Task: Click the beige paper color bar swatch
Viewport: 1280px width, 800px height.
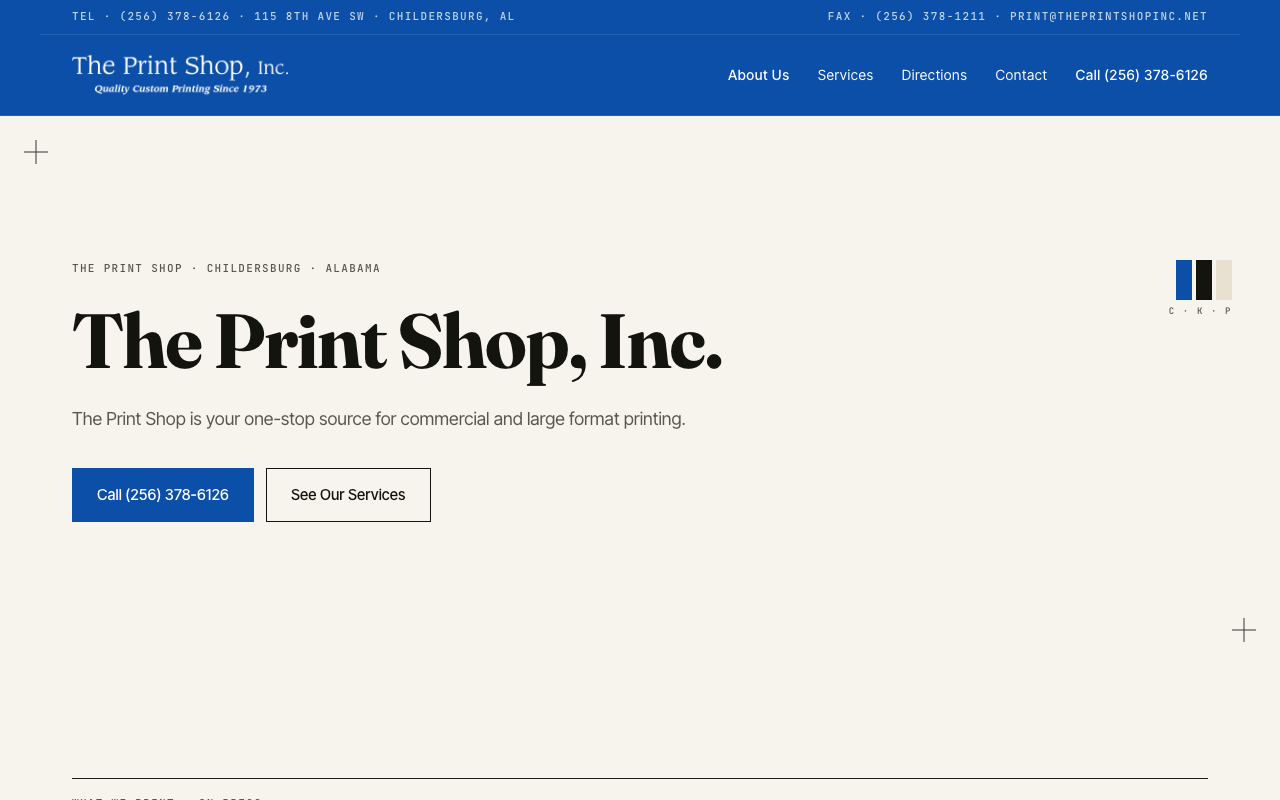Action: point(1224,280)
